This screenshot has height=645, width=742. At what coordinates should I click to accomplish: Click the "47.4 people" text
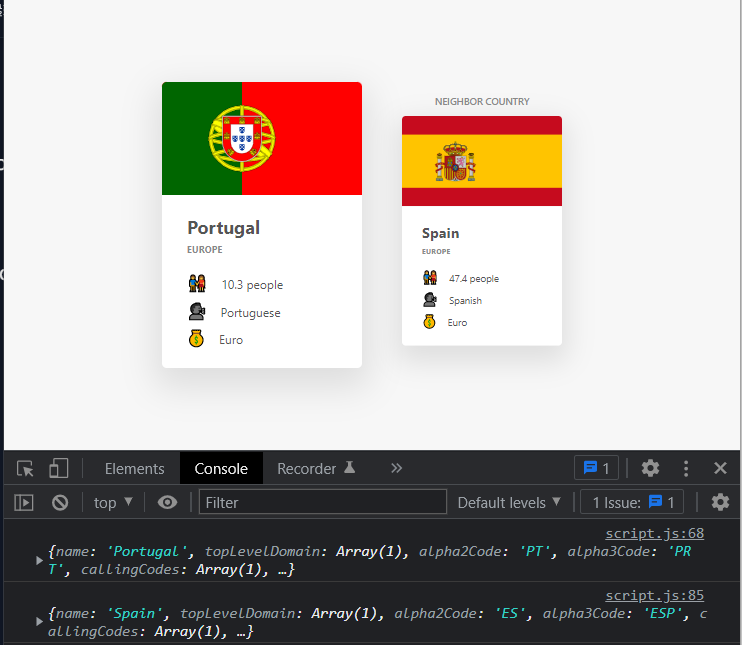[x=474, y=279]
